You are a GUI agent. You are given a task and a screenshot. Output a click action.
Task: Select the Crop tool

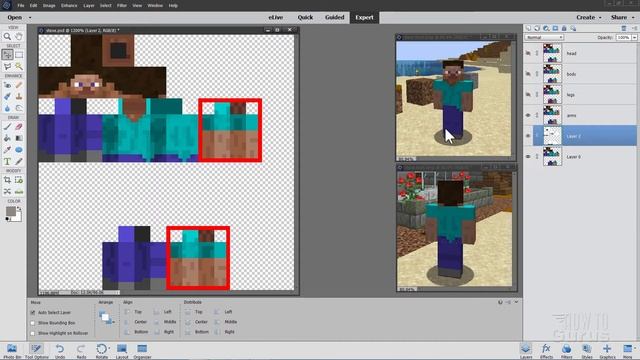7,180
